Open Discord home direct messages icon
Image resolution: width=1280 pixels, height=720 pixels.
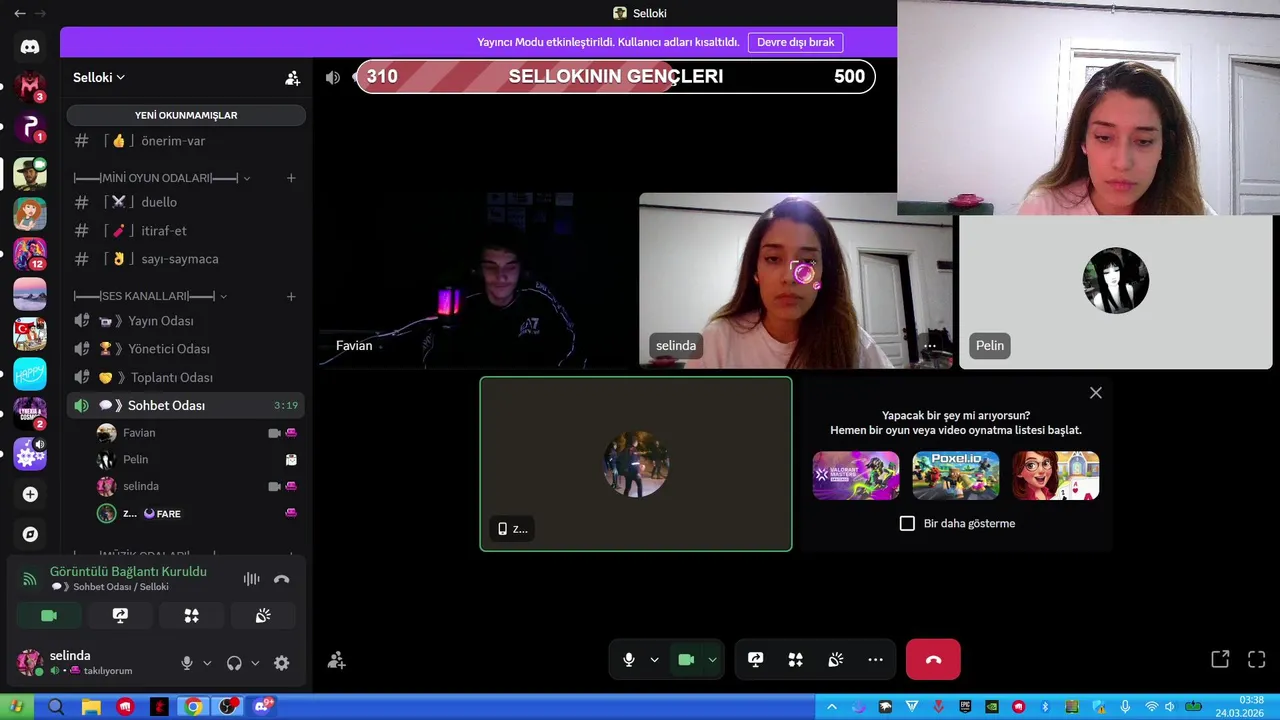(30, 47)
